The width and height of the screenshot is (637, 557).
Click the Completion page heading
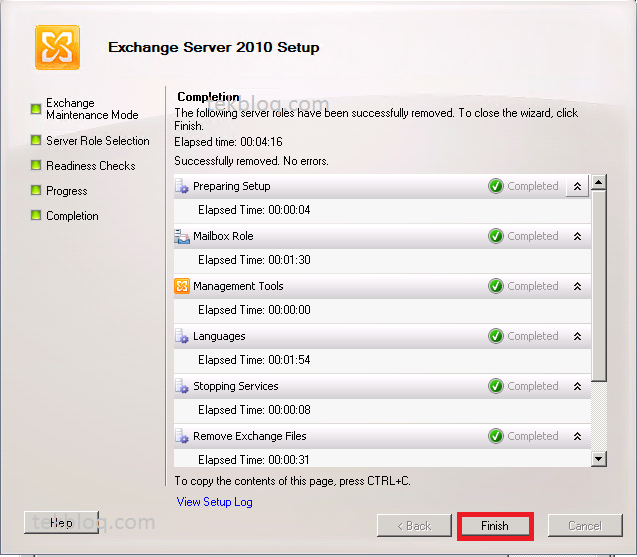(208, 97)
